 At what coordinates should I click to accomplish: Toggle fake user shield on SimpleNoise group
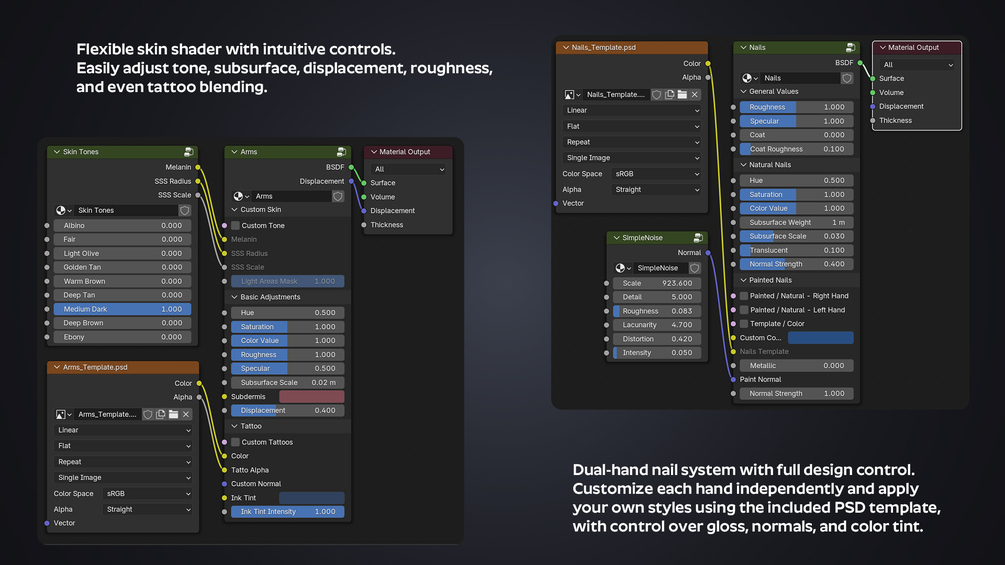click(x=695, y=268)
